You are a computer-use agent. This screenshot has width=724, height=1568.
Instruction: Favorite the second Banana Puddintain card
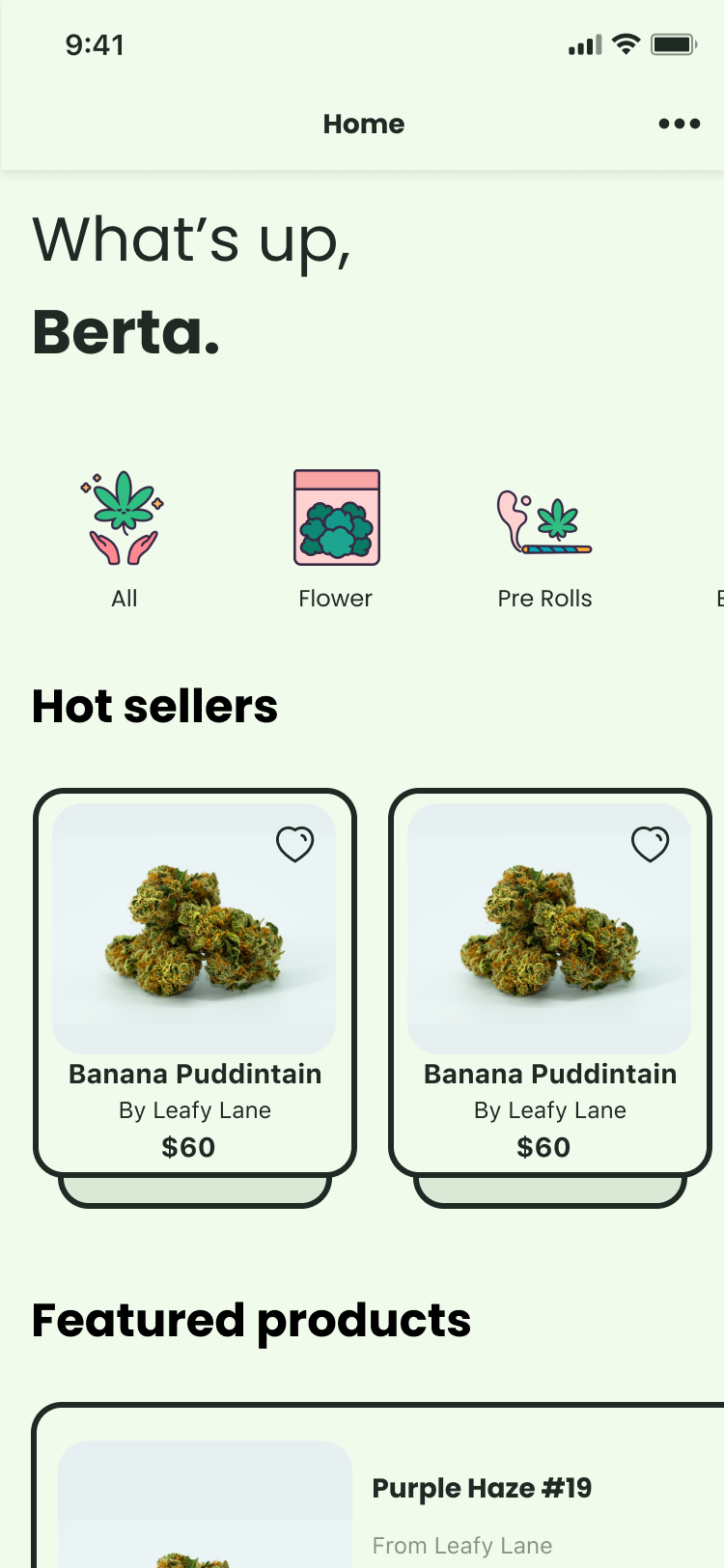(x=651, y=844)
